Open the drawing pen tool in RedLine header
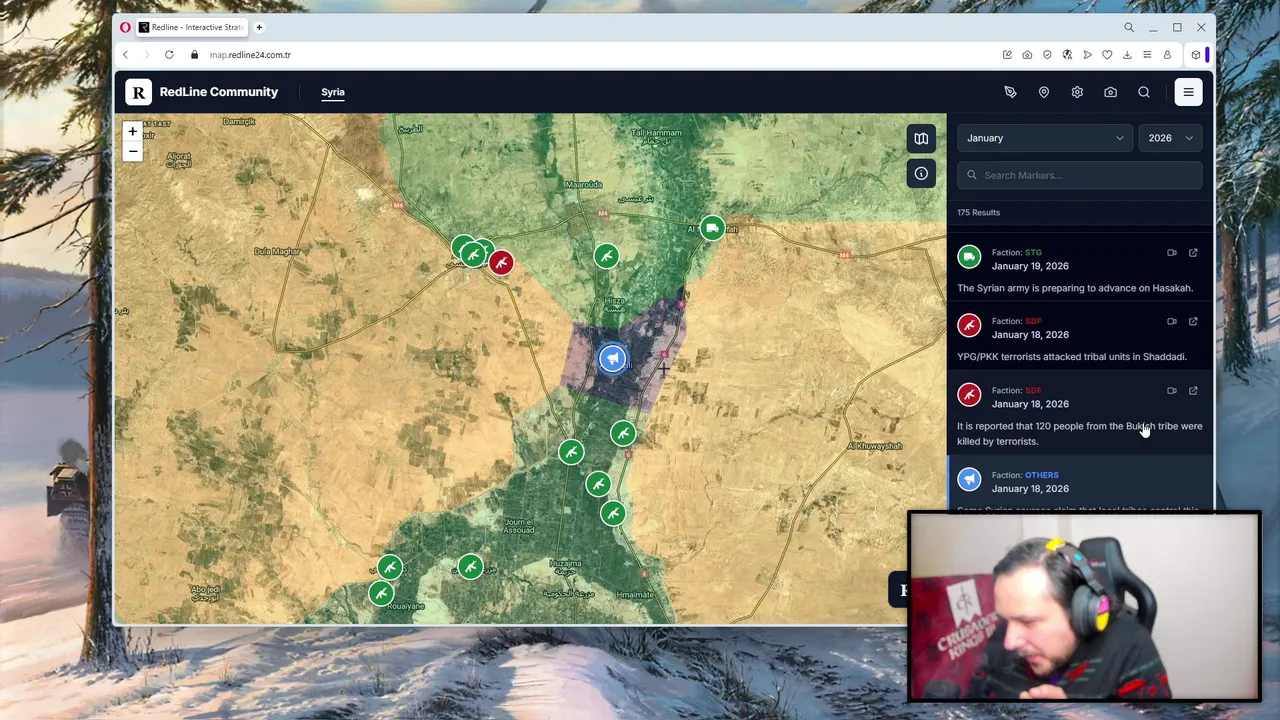Image resolution: width=1280 pixels, height=720 pixels. pyautogui.click(x=1010, y=92)
